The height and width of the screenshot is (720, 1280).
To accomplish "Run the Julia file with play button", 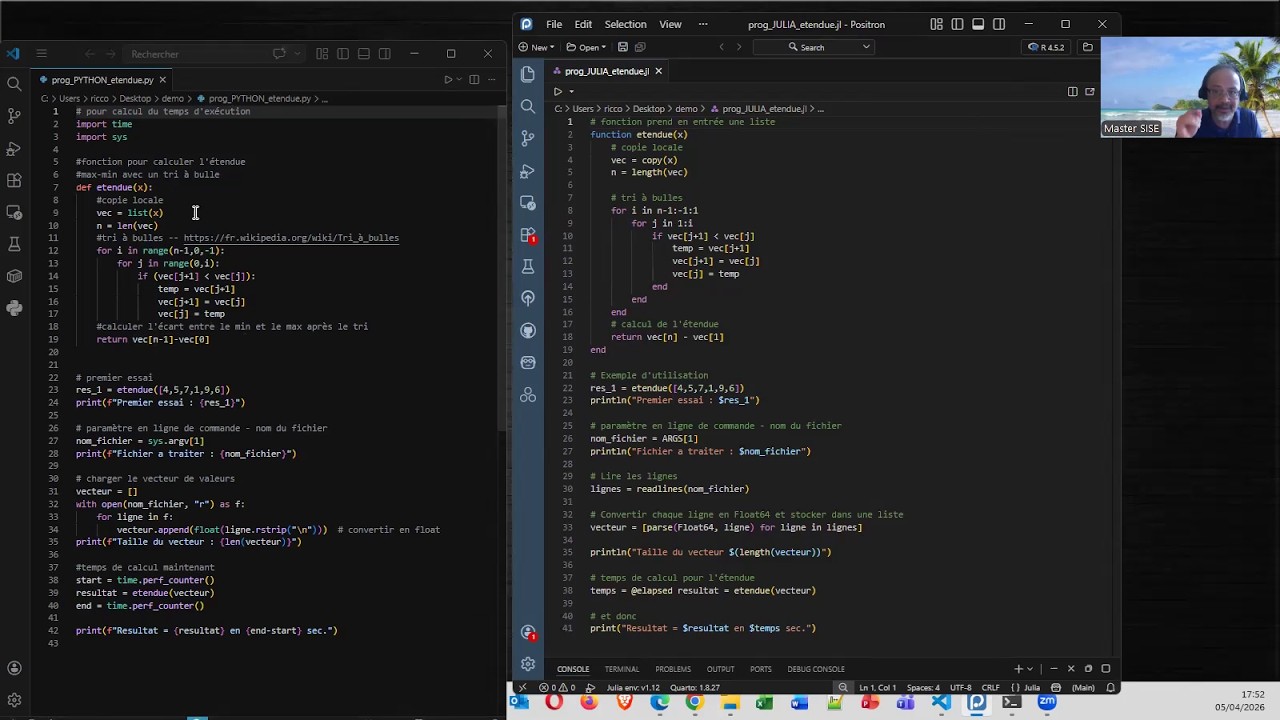I will [x=557, y=91].
